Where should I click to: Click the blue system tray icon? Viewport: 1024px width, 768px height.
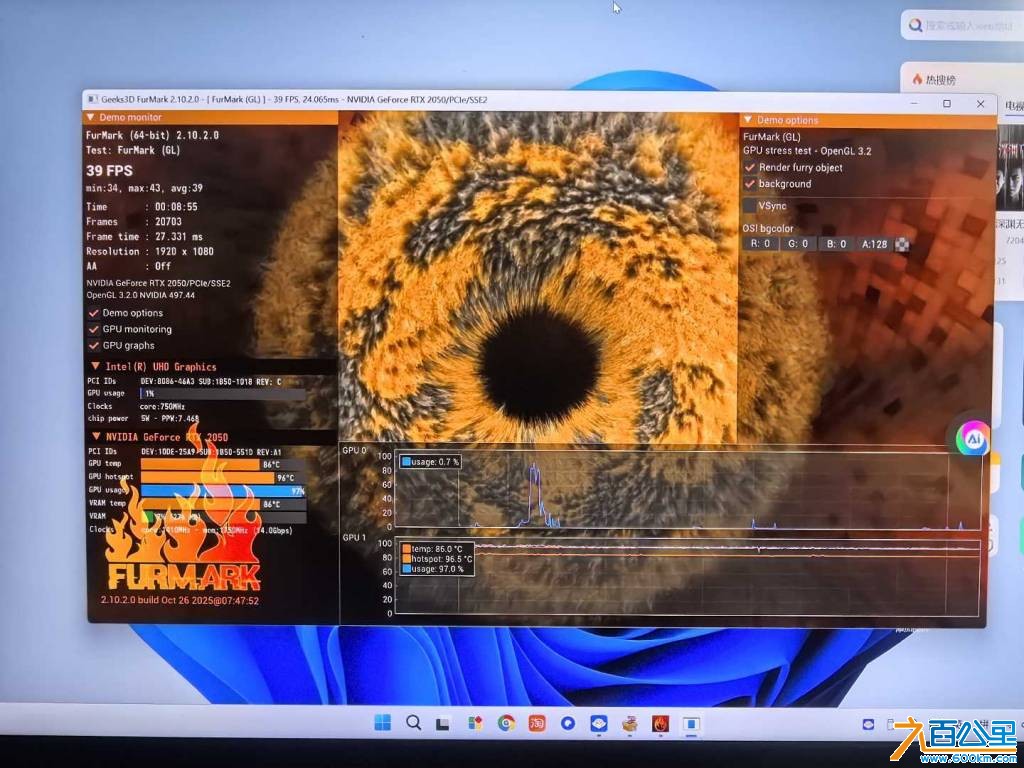868,724
